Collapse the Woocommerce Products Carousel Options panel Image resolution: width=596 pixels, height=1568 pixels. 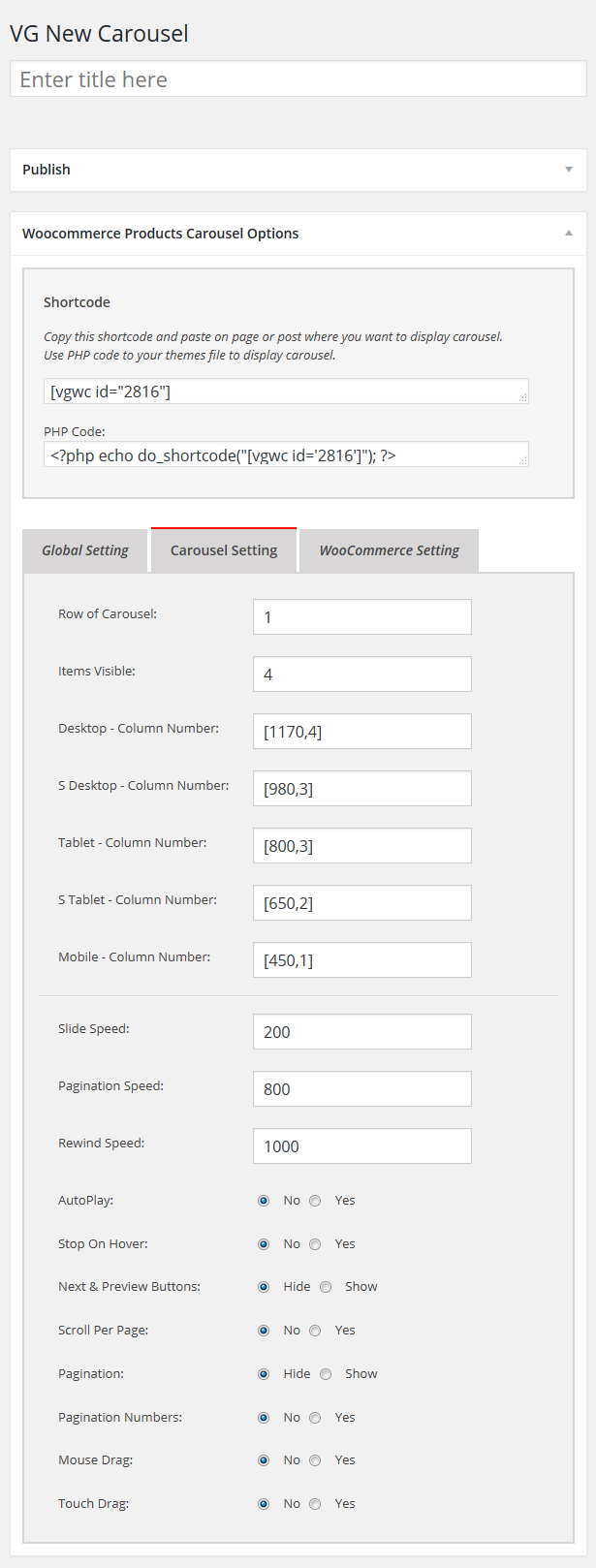click(x=569, y=234)
